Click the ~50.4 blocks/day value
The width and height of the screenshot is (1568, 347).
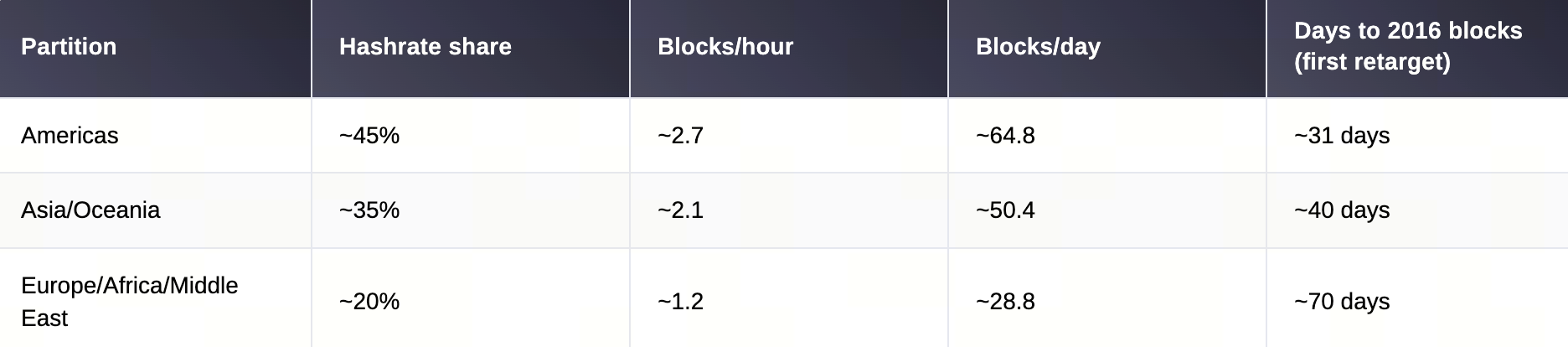[x=1005, y=210]
